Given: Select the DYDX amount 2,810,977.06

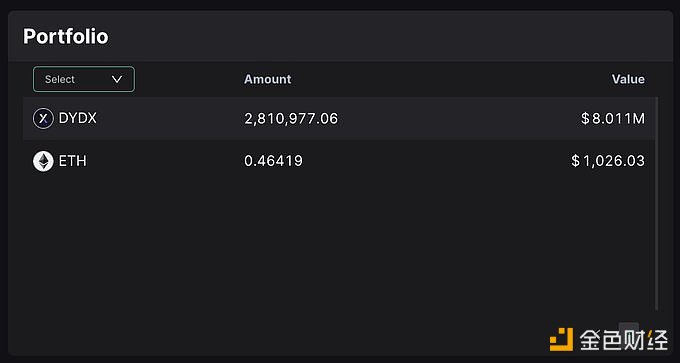Looking at the screenshot, I should [291, 119].
